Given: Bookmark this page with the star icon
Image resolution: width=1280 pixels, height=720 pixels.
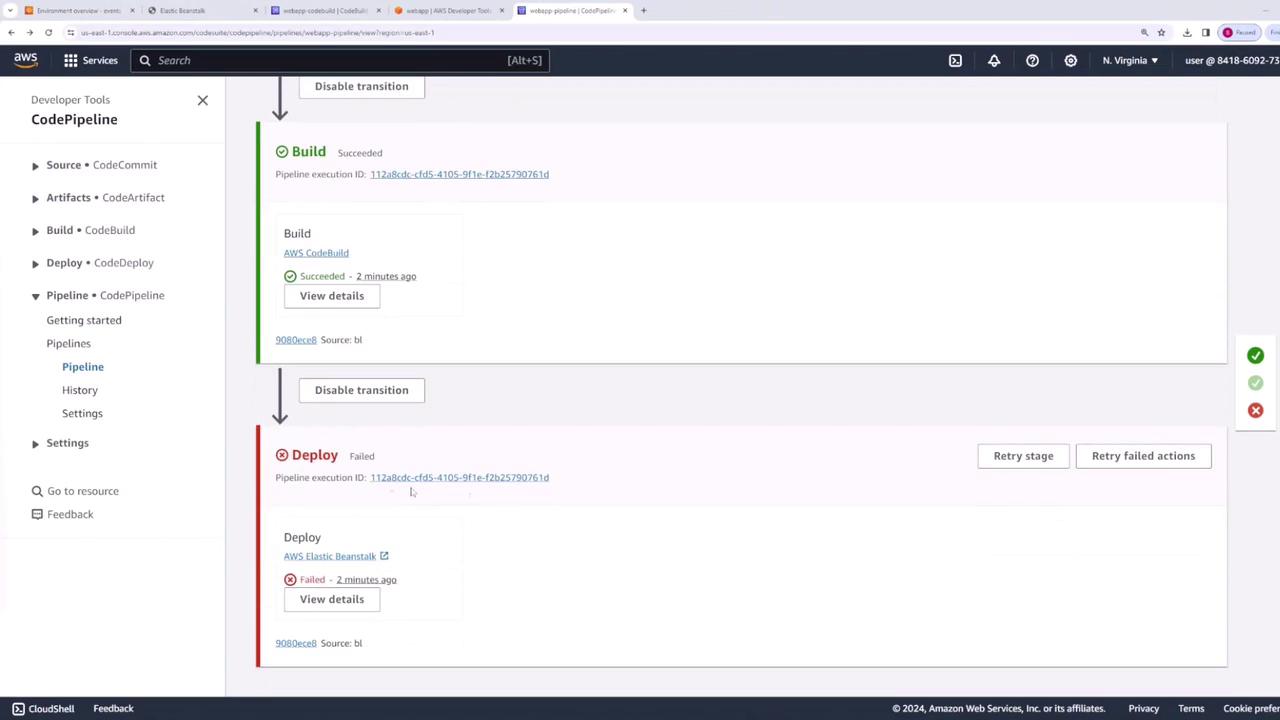Looking at the screenshot, I should pos(1161,32).
